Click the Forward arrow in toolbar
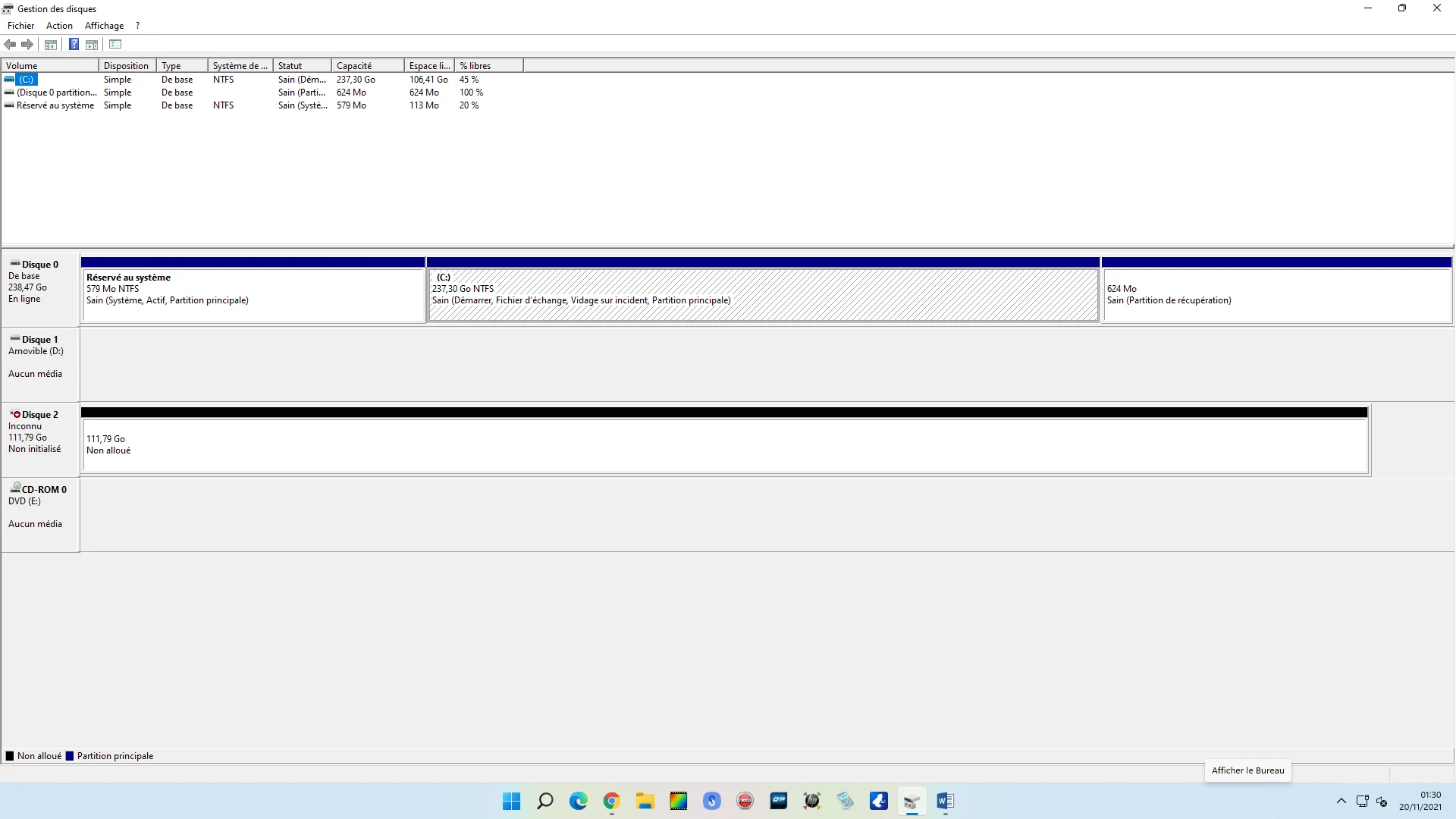The width and height of the screenshot is (1456, 819). tap(27, 45)
